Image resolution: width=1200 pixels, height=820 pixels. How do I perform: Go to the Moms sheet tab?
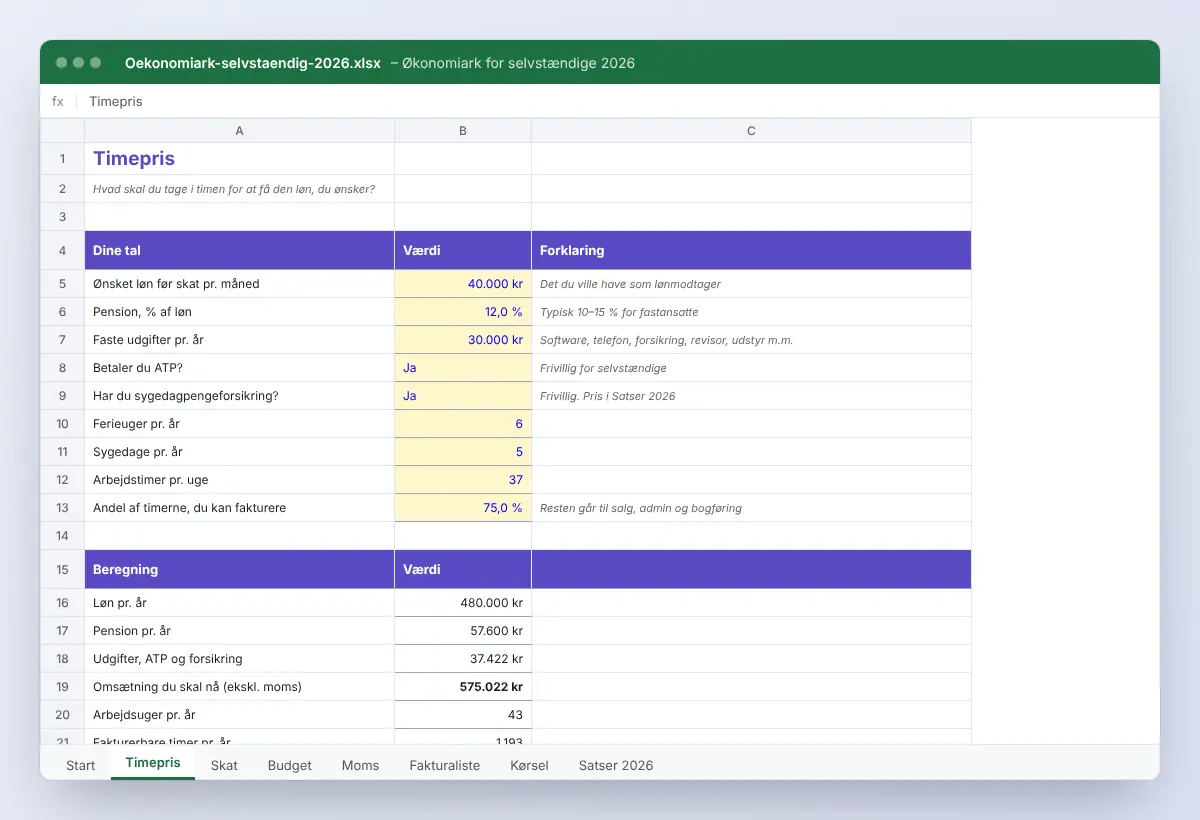pos(360,765)
